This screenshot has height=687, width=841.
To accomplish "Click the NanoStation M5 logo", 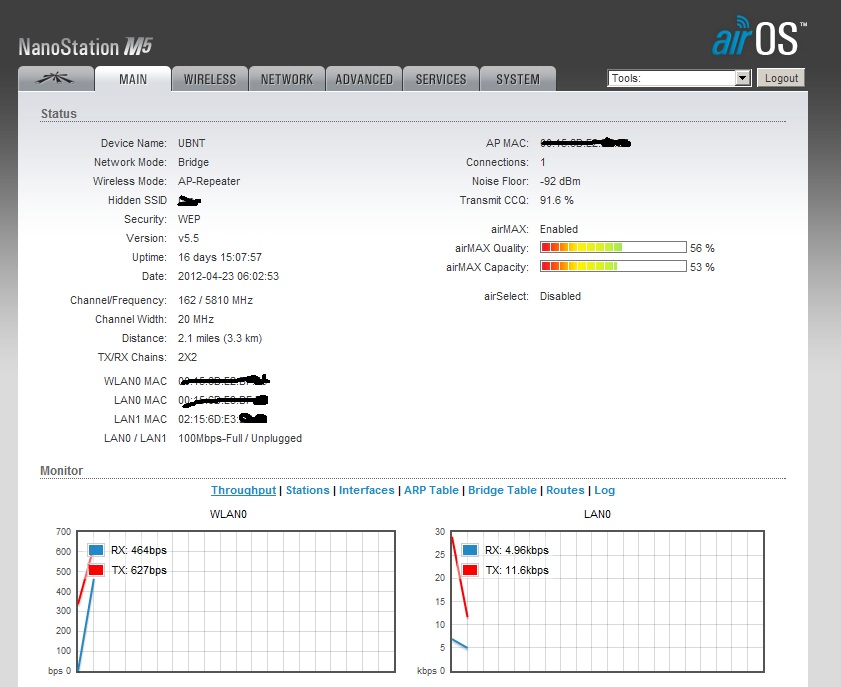I will 85,46.
